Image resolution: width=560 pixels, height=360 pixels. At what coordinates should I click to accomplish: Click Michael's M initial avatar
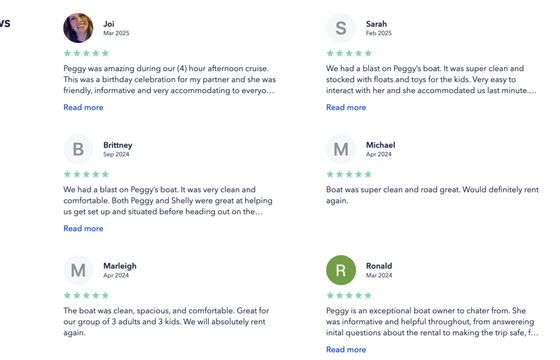(341, 149)
